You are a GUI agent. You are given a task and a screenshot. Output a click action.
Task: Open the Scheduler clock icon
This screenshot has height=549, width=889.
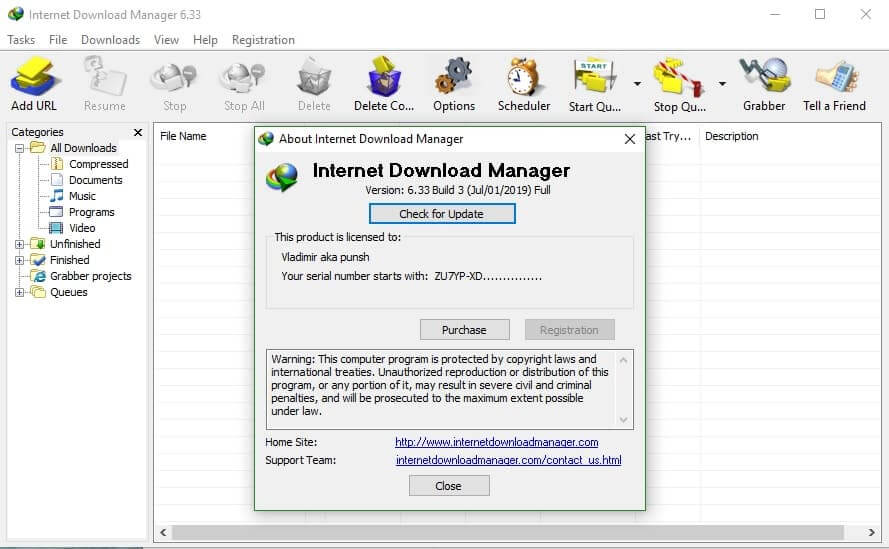tap(523, 77)
